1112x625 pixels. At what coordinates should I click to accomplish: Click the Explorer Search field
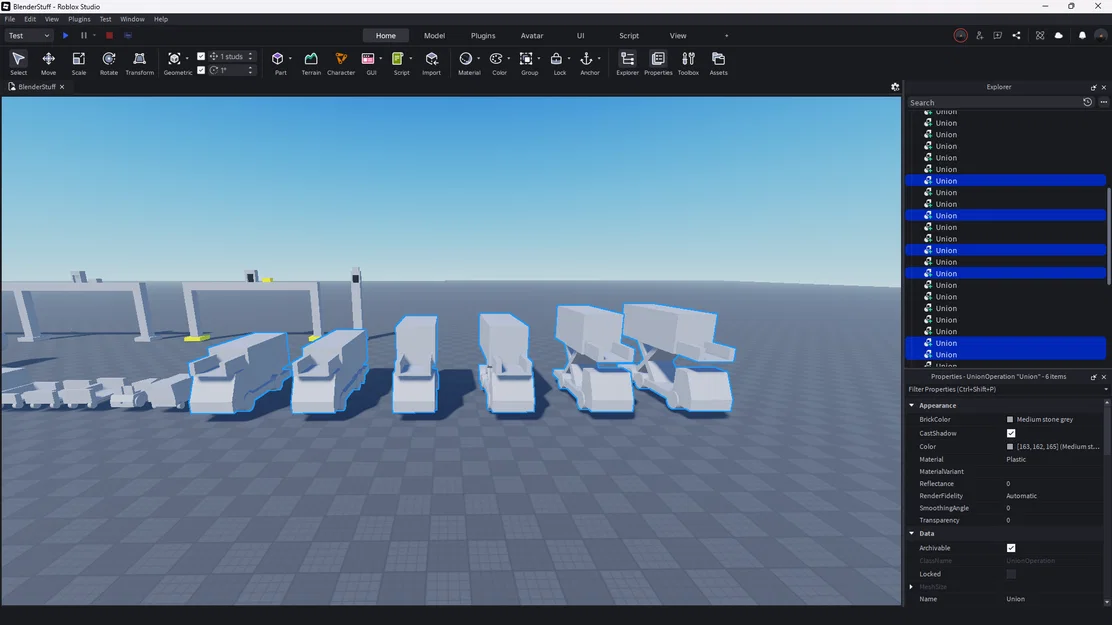pos(993,102)
